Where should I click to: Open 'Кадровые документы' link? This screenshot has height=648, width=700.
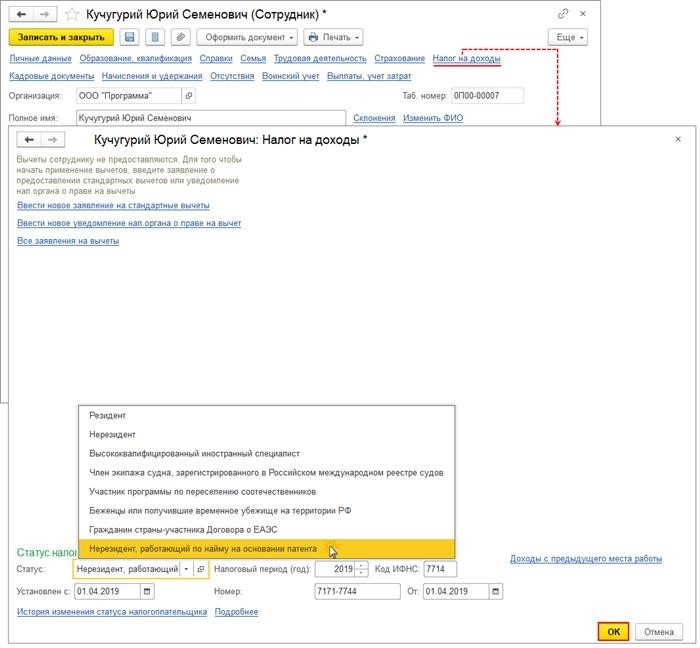tap(52, 76)
